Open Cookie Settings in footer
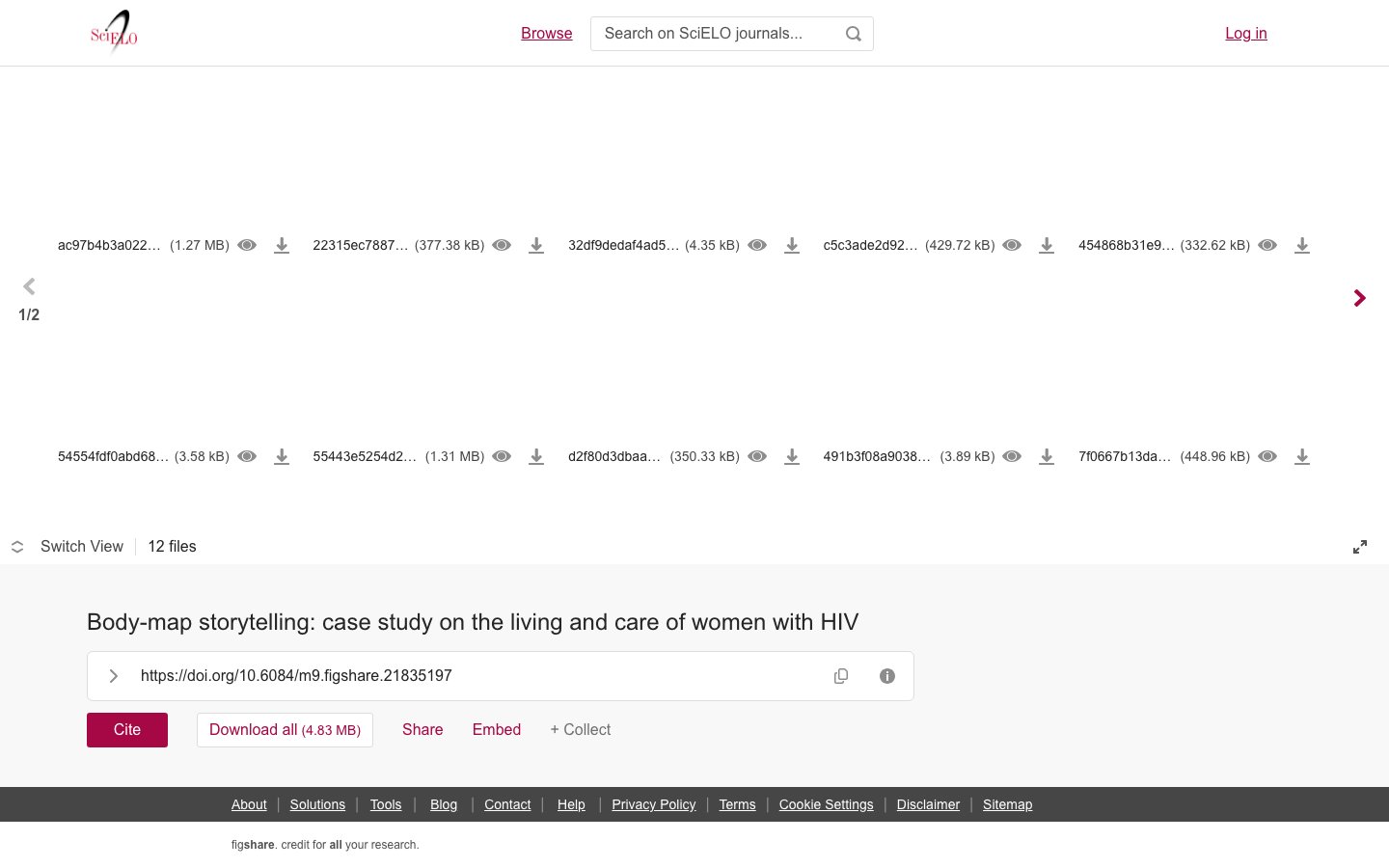The image size is (1389, 868). point(826,804)
